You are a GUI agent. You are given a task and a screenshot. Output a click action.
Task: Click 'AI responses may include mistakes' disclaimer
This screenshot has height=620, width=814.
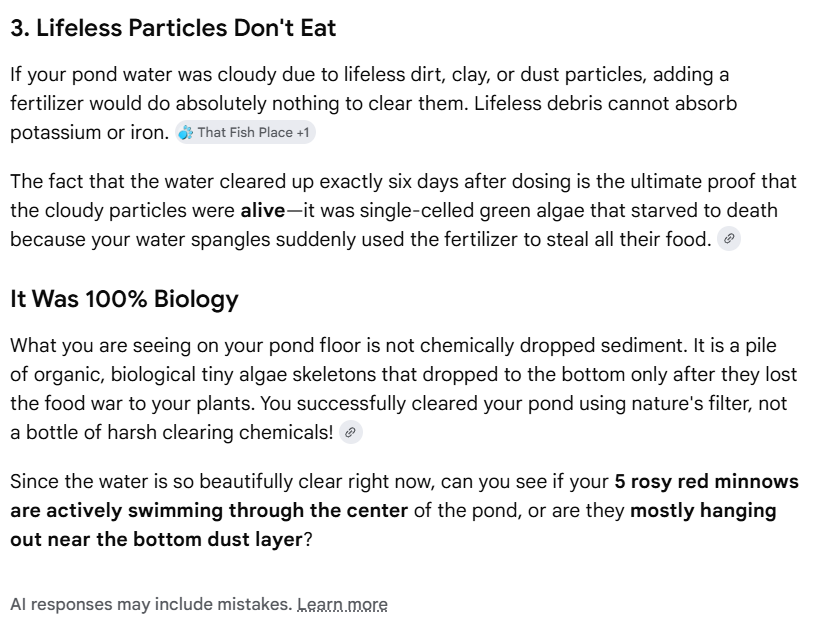click(151, 604)
